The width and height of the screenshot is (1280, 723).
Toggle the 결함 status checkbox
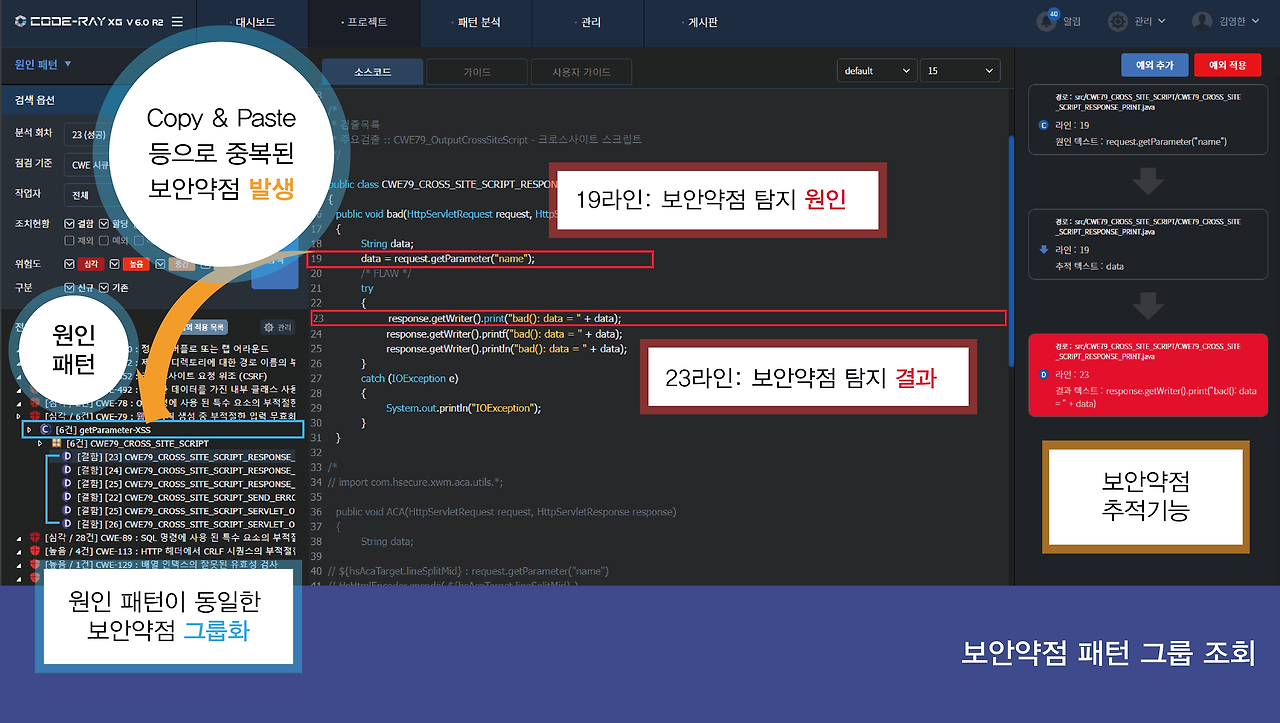(x=69, y=223)
